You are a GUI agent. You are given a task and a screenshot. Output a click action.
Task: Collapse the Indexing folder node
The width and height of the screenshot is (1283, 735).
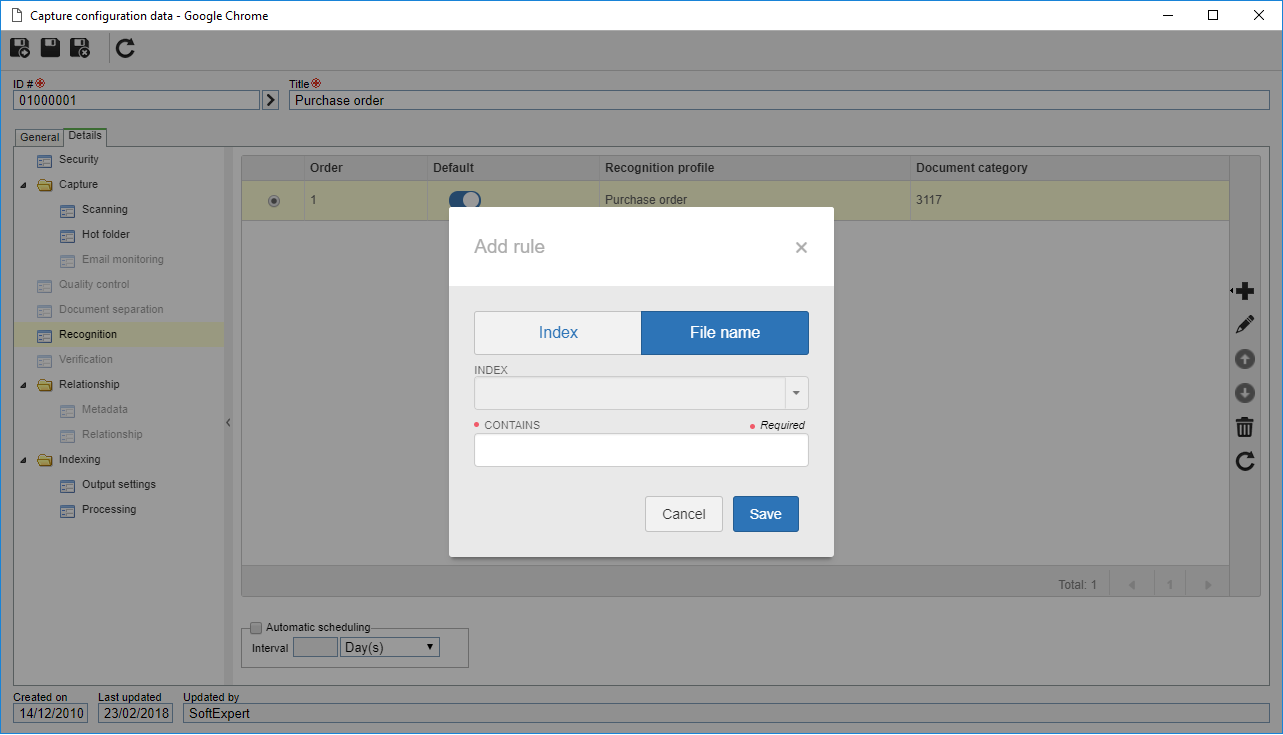pos(23,460)
